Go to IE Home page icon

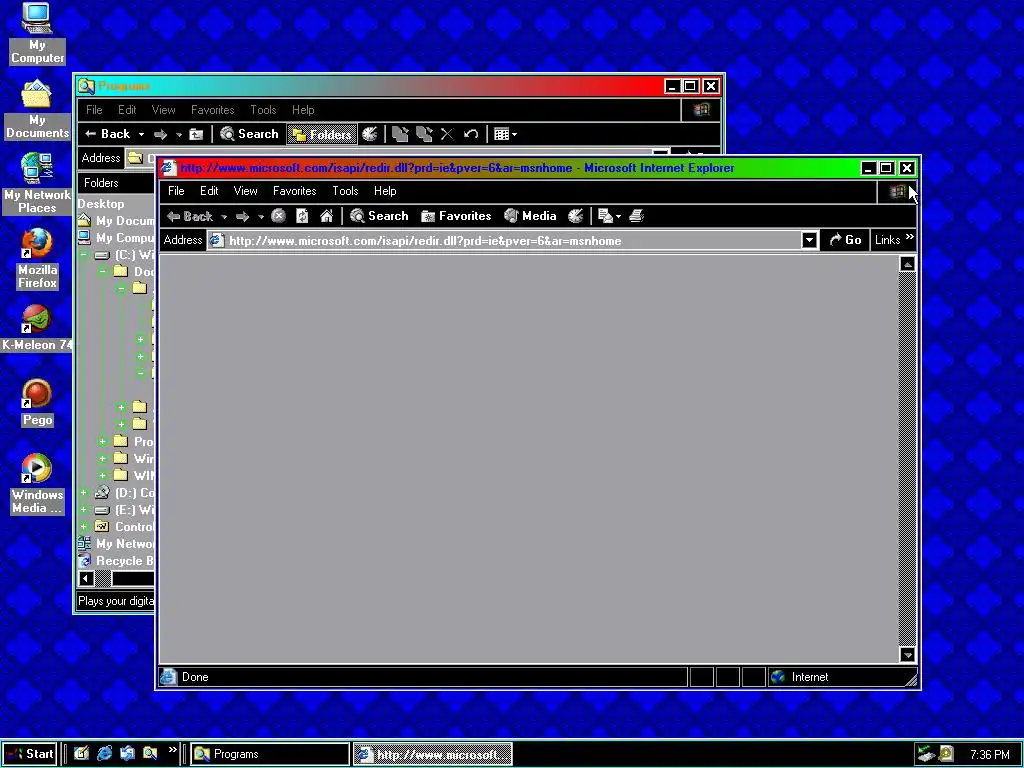click(327, 216)
